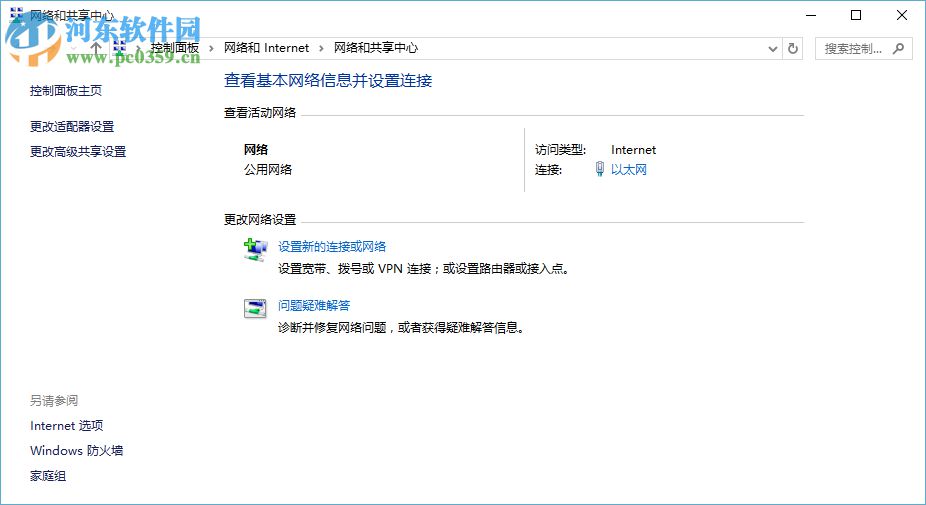926x505 pixels.
Task: Click the up-arrow navigation button
Action: pyautogui.click(x=96, y=48)
